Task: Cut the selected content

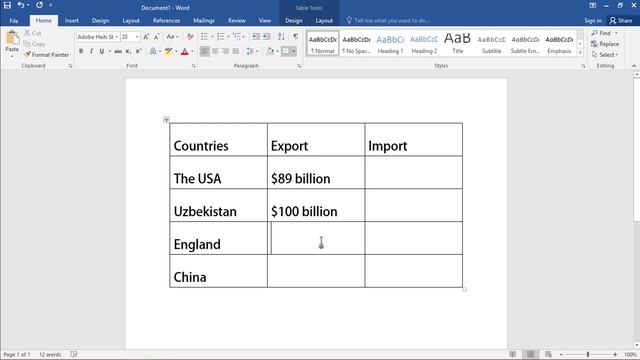Action: [33, 33]
